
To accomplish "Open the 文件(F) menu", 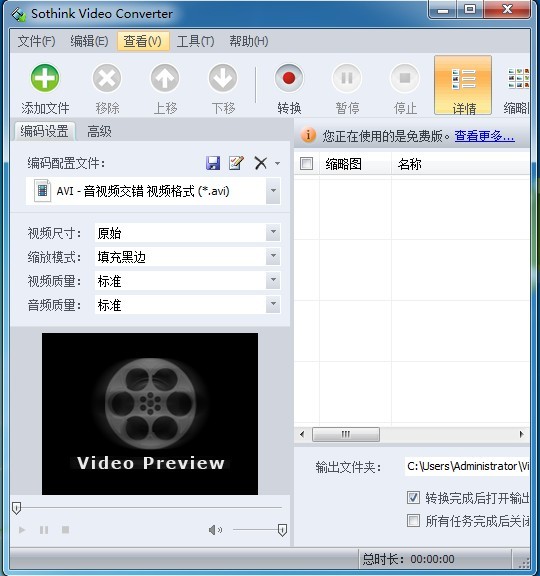I will click(36, 41).
